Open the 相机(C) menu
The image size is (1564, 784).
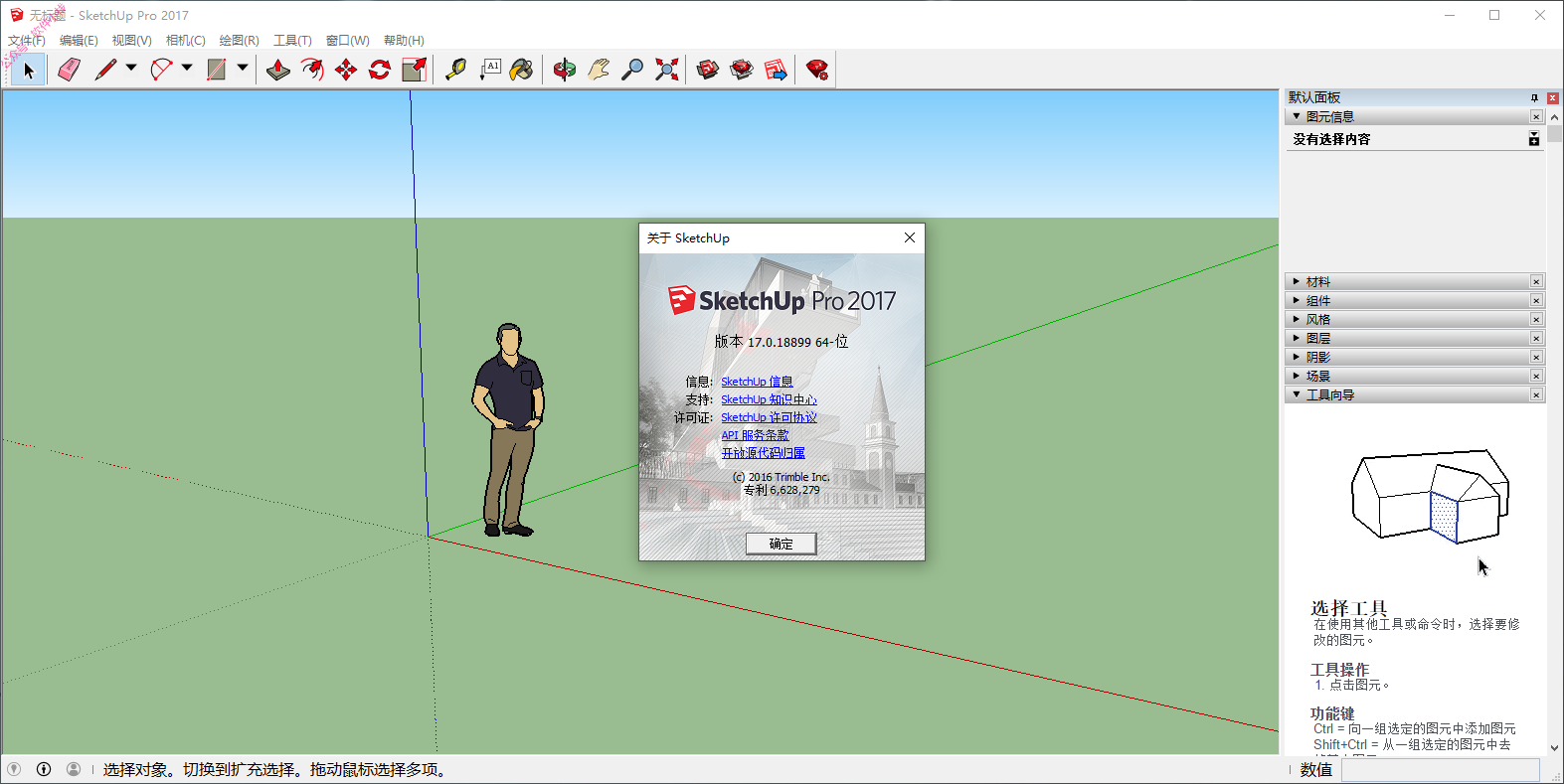pos(185,41)
